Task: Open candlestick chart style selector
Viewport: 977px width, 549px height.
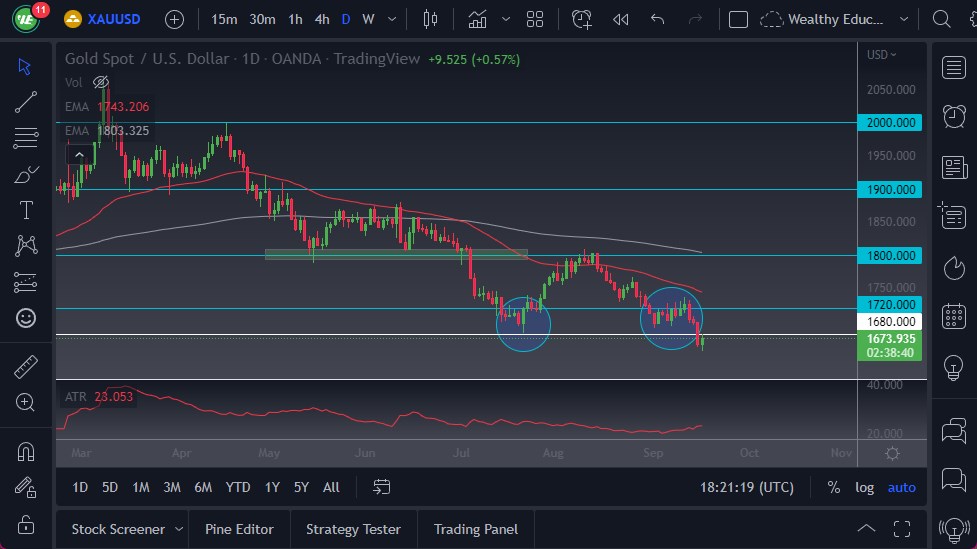Action: coord(431,19)
